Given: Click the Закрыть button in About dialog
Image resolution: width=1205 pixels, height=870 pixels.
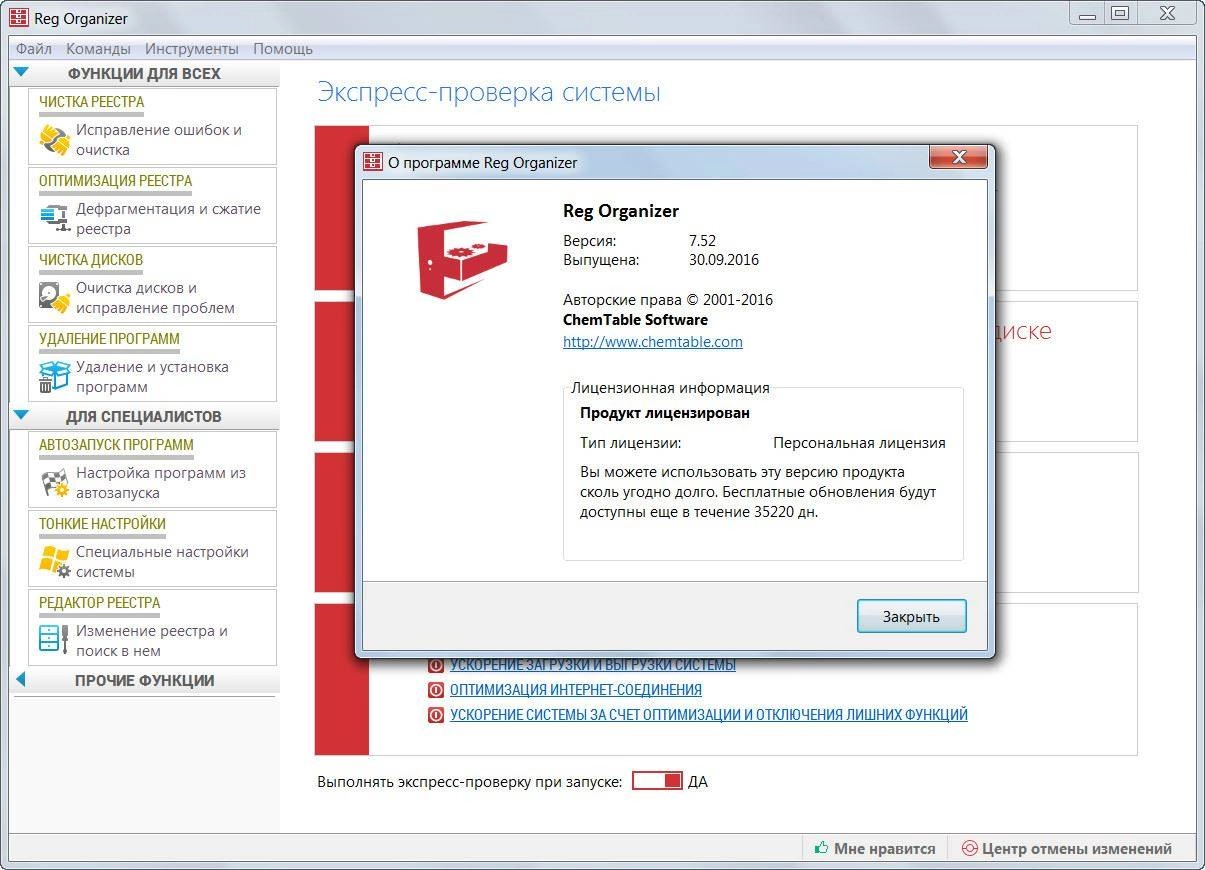Looking at the screenshot, I should point(911,616).
